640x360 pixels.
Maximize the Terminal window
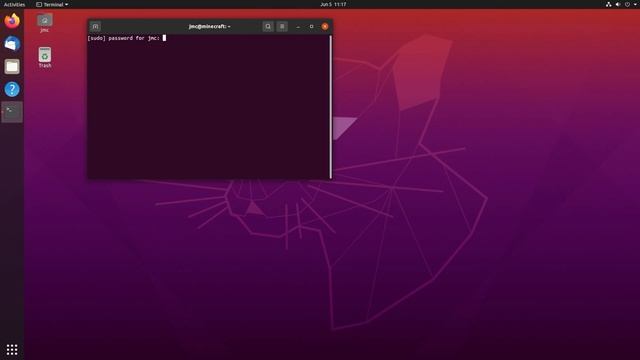click(311, 27)
